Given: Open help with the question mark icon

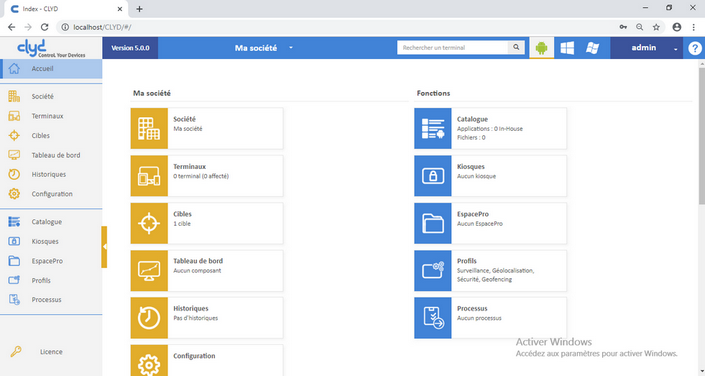Looking at the screenshot, I should tap(695, 48).
